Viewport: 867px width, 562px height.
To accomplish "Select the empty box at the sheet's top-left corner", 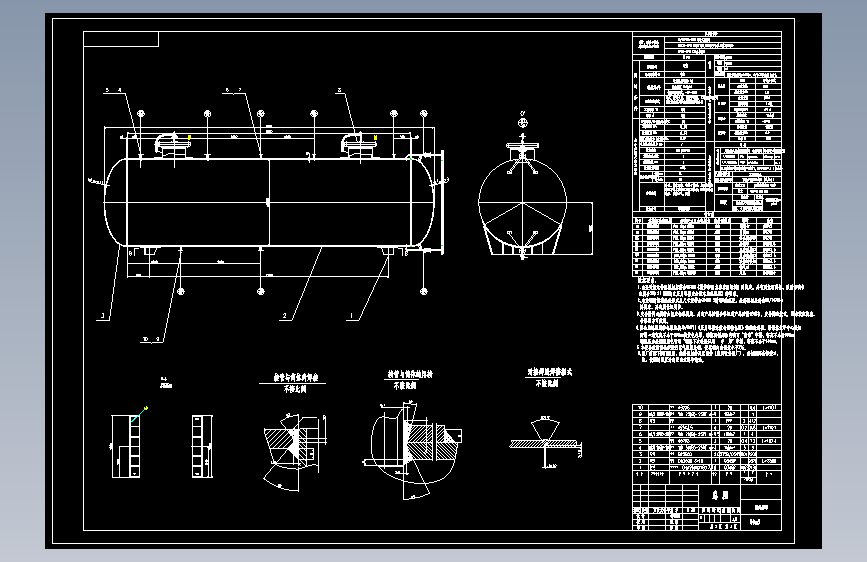I will point(121,39).
